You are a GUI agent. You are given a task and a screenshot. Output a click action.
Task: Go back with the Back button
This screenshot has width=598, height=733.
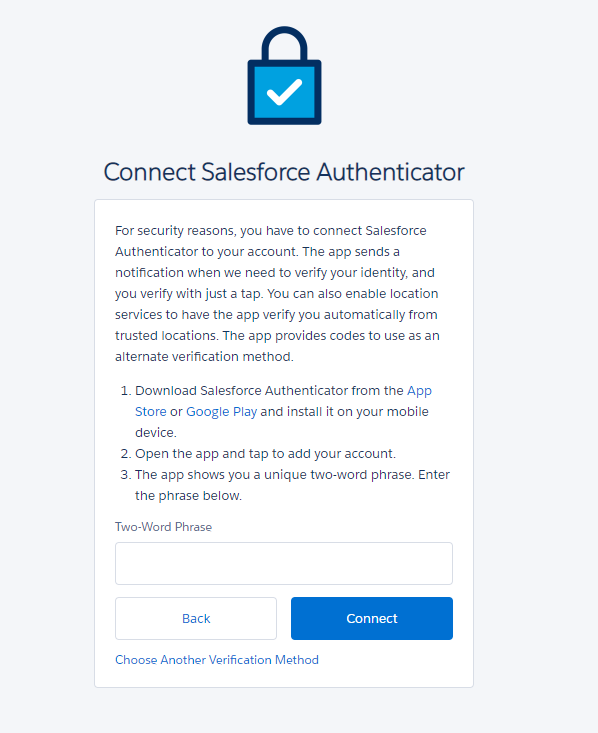click(x=196, y=618)
